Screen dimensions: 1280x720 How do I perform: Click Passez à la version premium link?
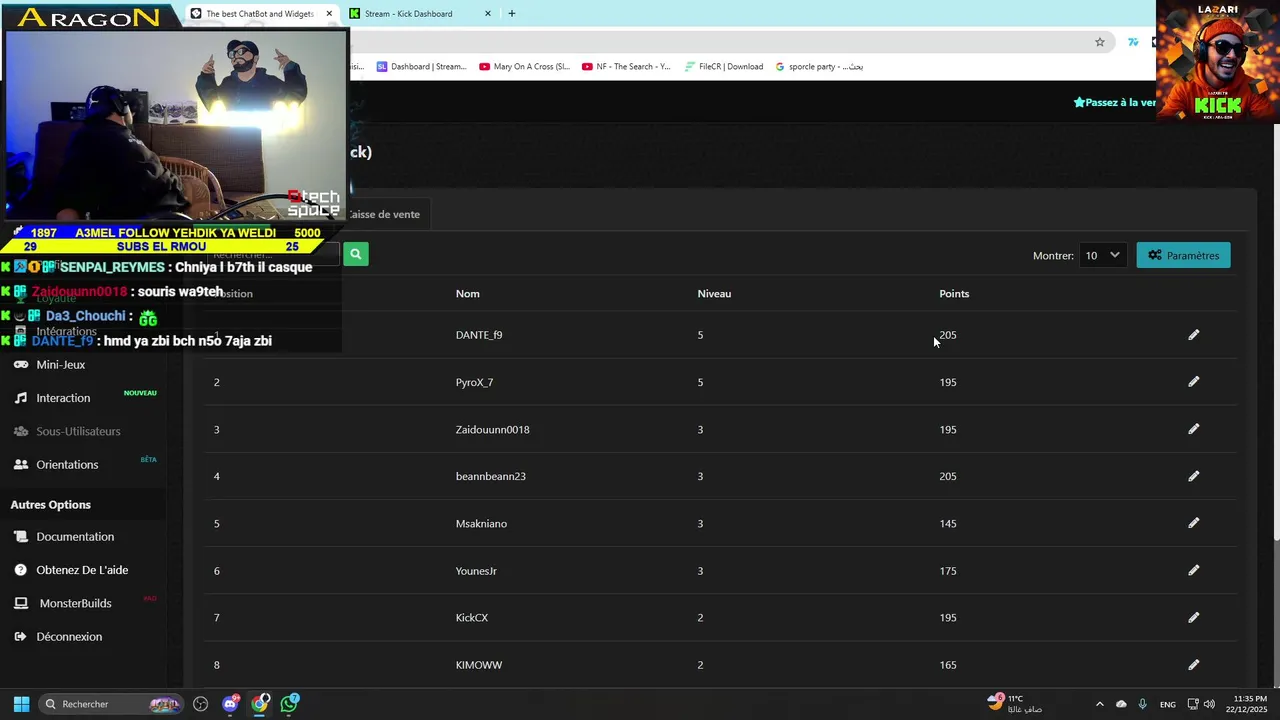pyautogui.click(x=1114, y=102)
